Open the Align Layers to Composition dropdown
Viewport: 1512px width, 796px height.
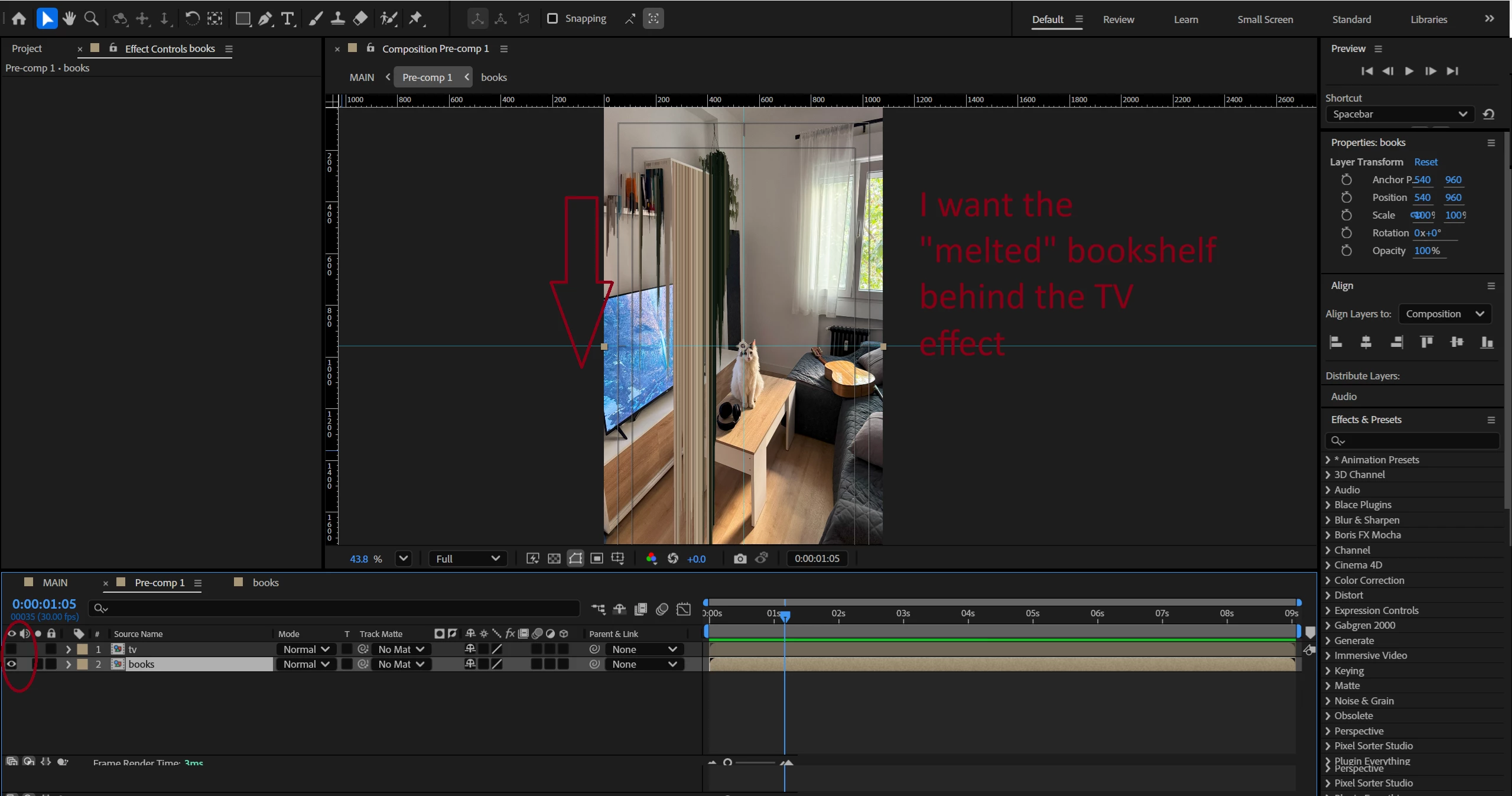click(x=1444, y=314)
